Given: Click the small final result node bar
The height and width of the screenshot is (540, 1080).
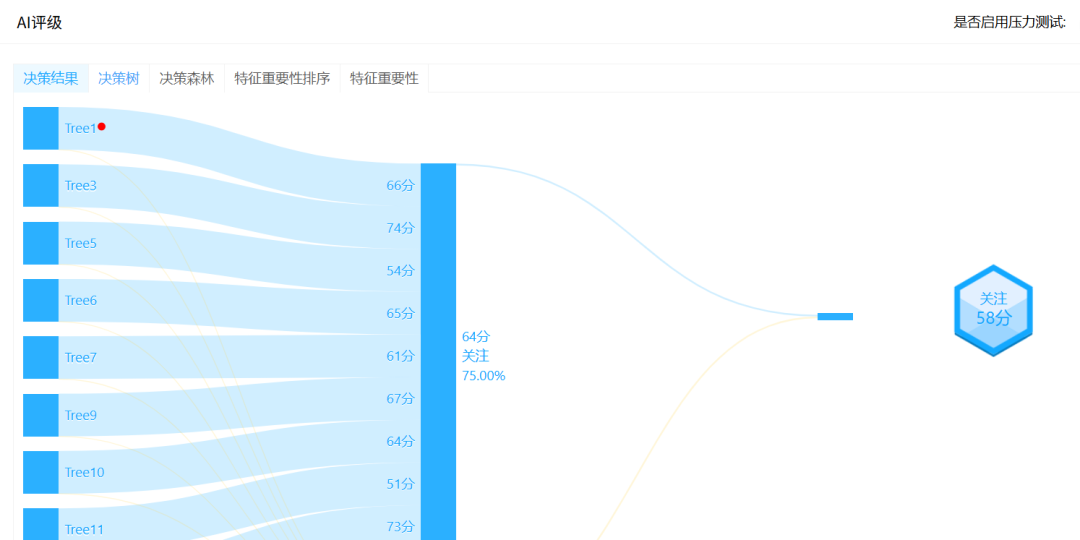Looking at the screenshot, I should coord(835,317).
